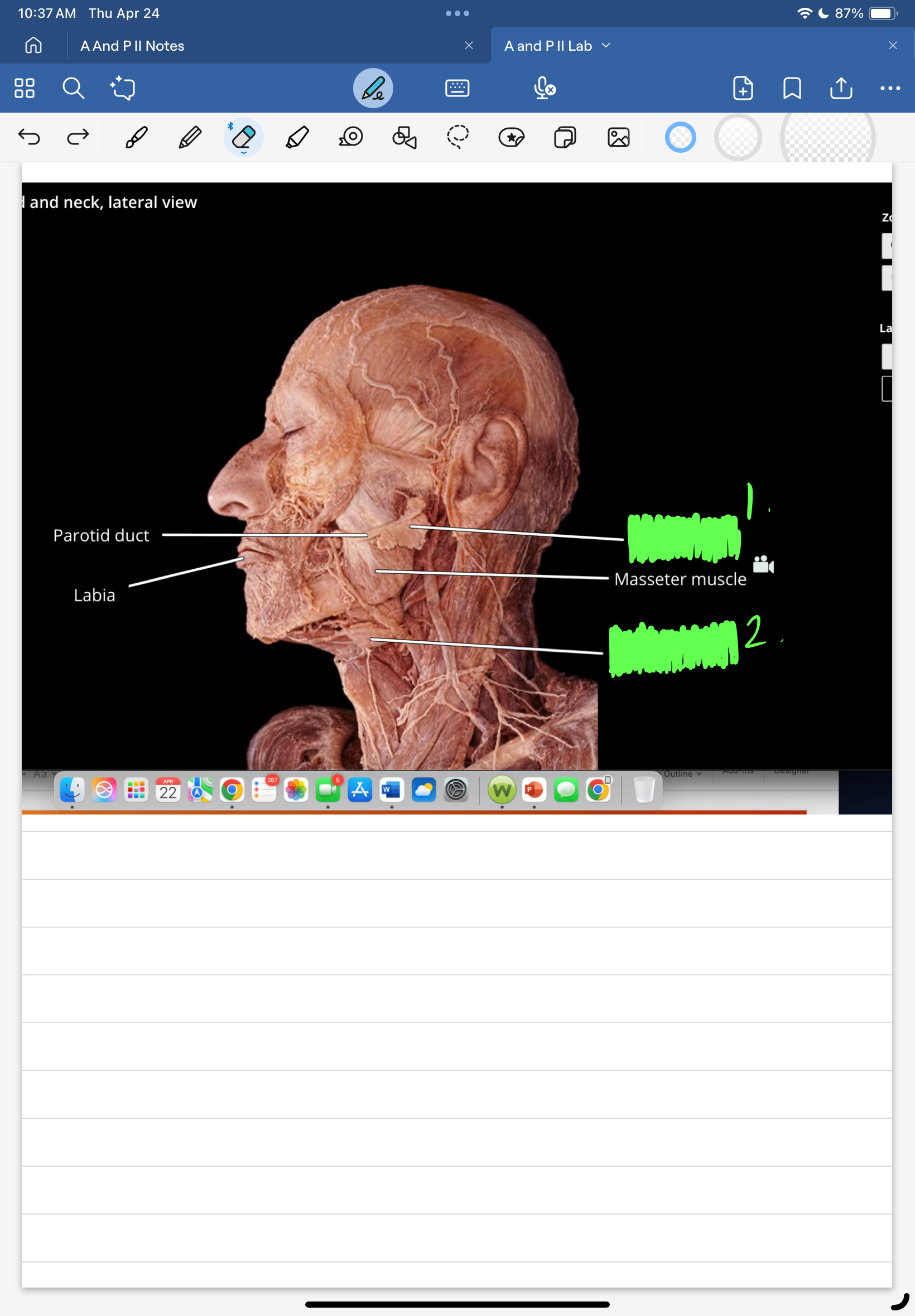915x1316 pixels.
Task: Open the three-dot more options menu
Action: point(889,88)
